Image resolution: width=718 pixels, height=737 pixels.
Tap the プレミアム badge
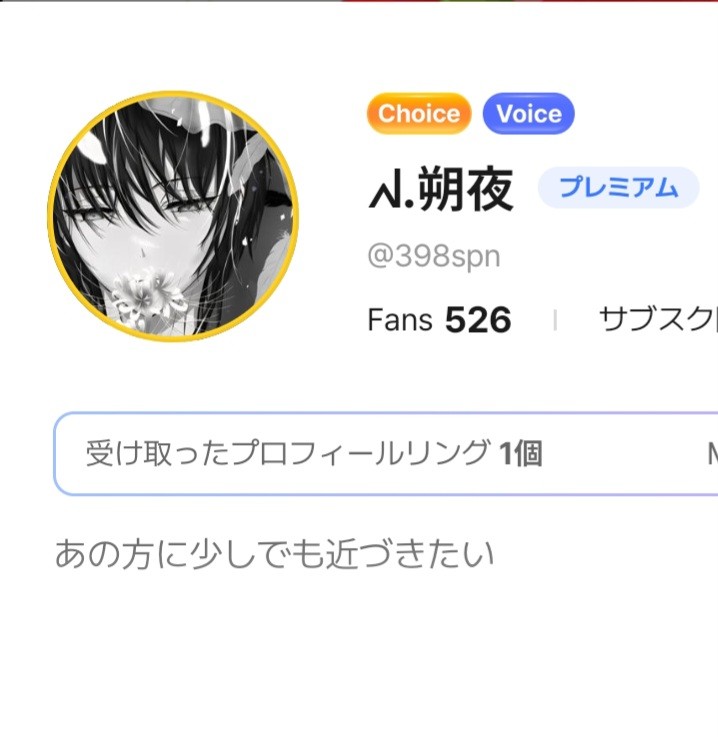point(618,187)
